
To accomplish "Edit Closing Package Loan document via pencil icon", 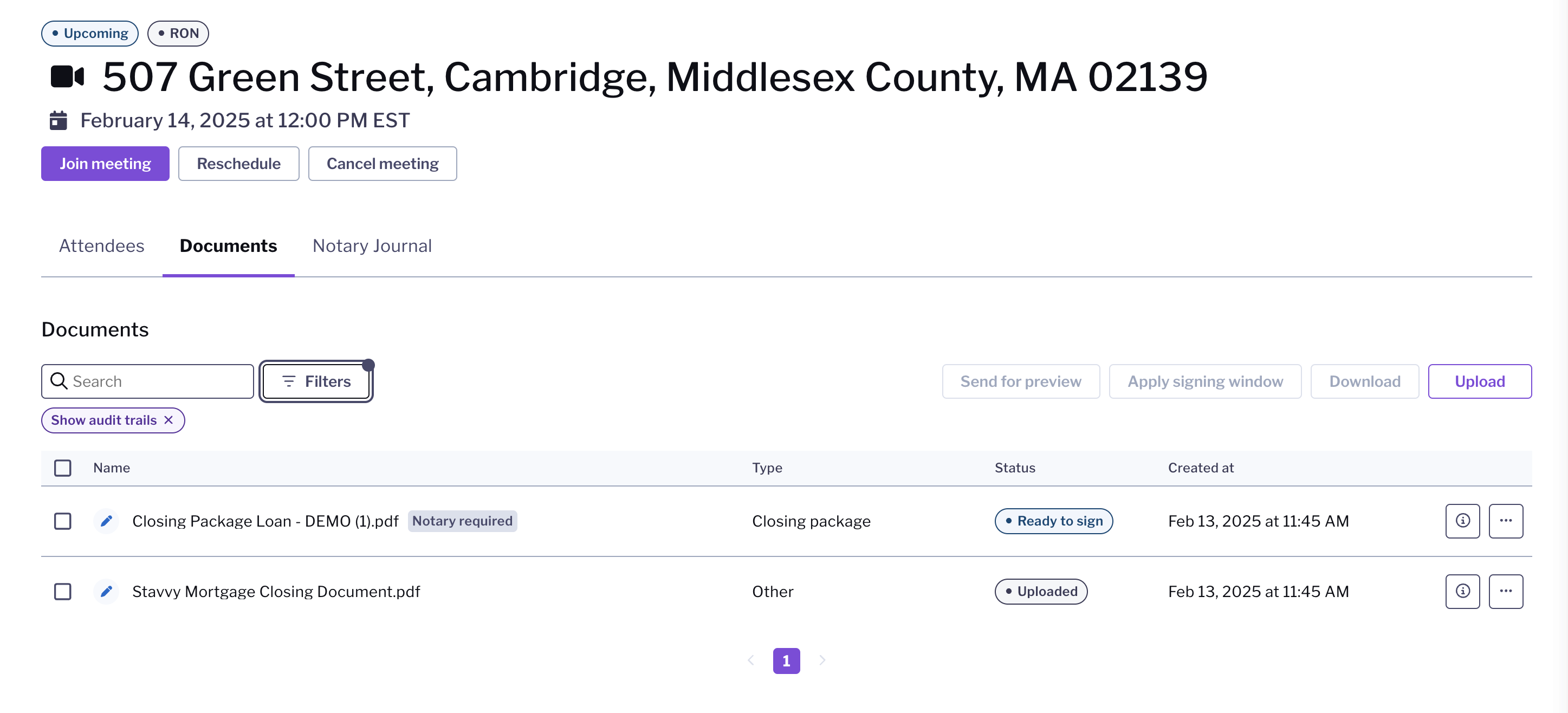I will coord(106,521).
